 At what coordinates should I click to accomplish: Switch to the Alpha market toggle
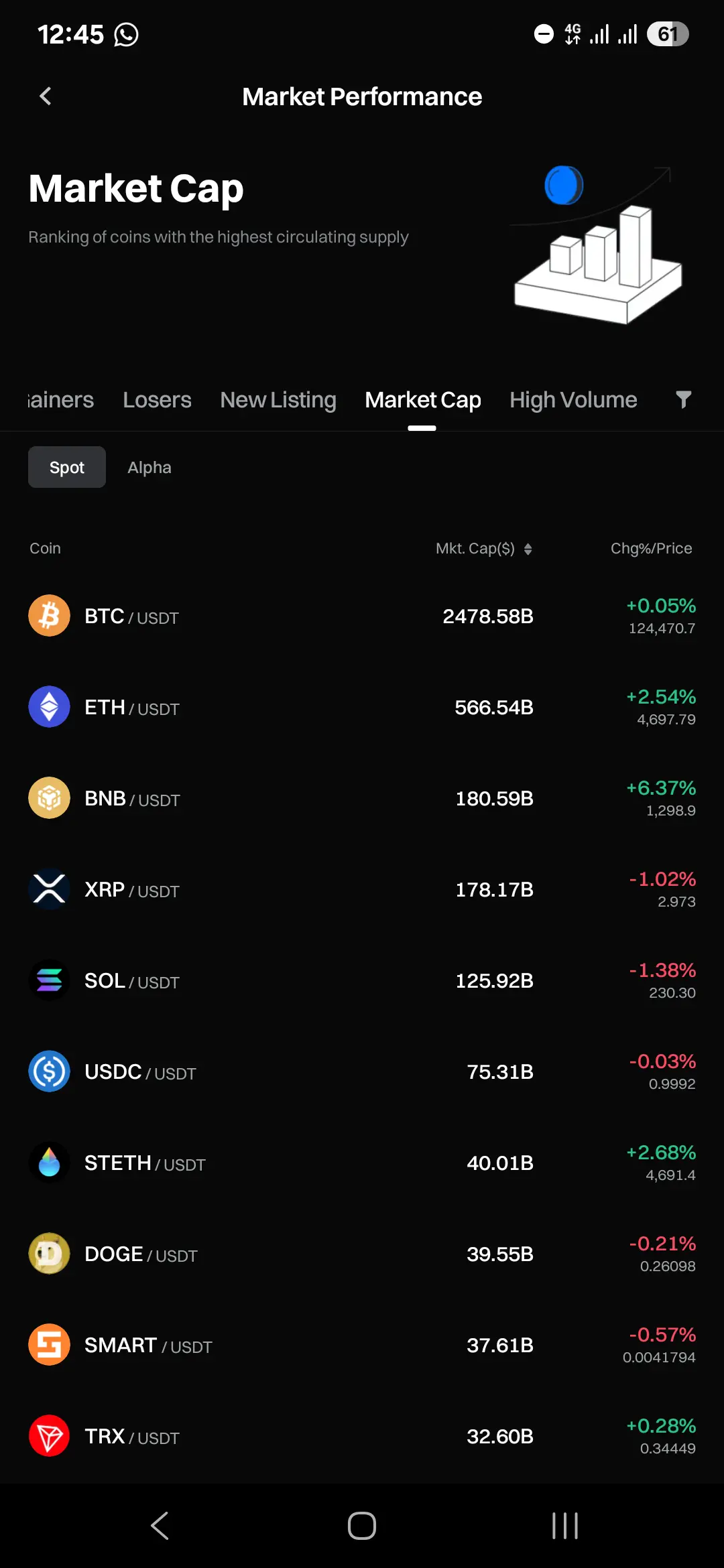pyautogui.click(x=149, y=467)
